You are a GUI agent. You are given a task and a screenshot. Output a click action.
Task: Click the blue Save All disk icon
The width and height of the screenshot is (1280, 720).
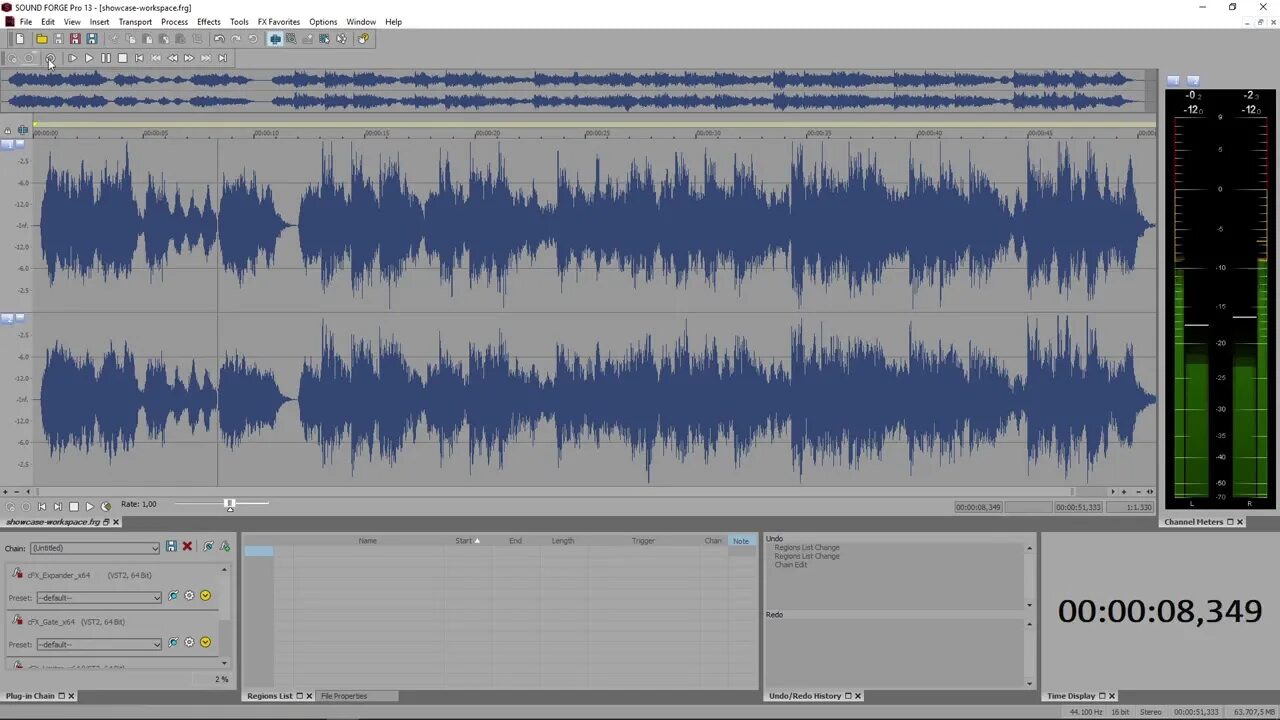pos(92,39)
